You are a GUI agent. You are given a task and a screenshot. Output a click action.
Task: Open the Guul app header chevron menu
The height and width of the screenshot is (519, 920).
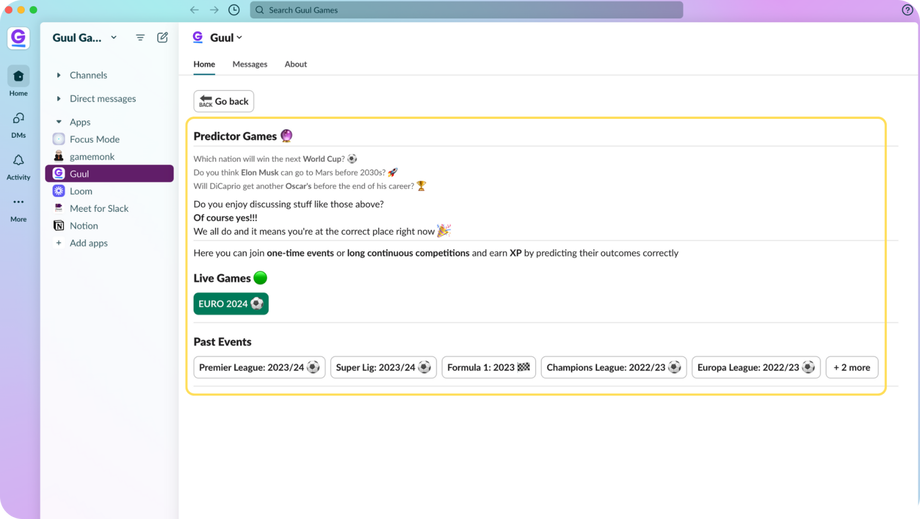[x=239, y=38]
